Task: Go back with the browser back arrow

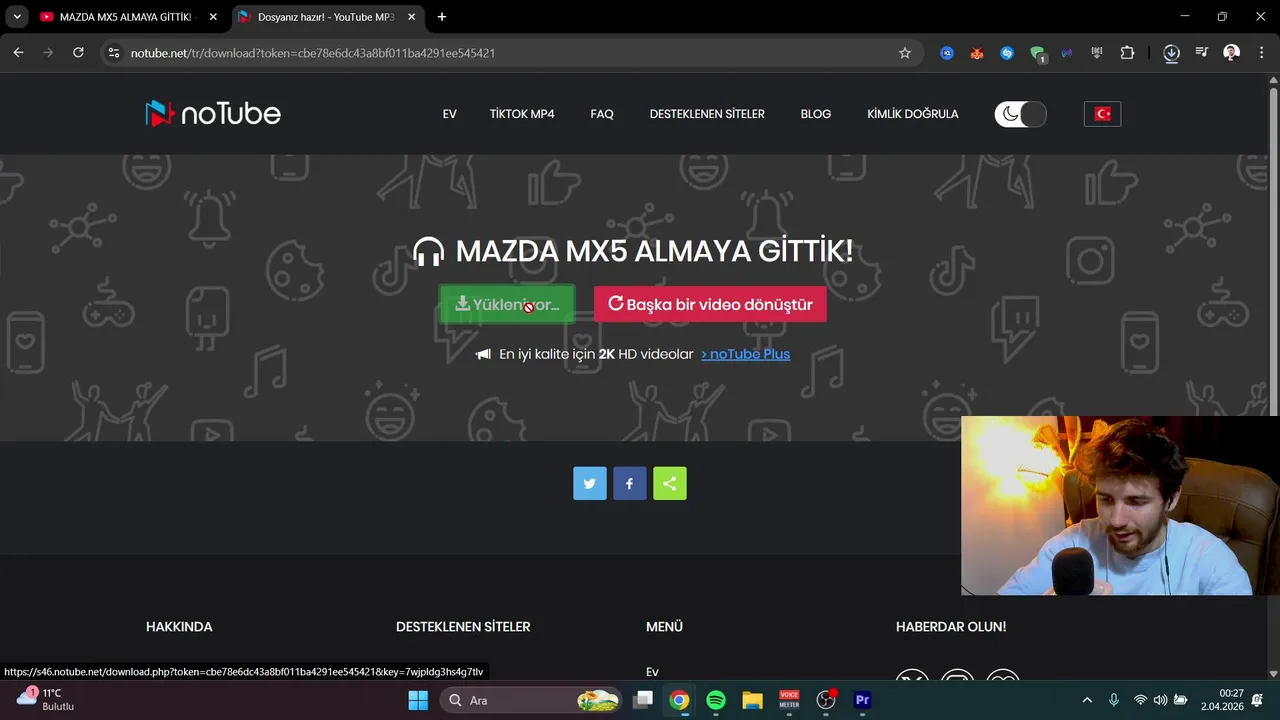Action: tap(18, 53)
